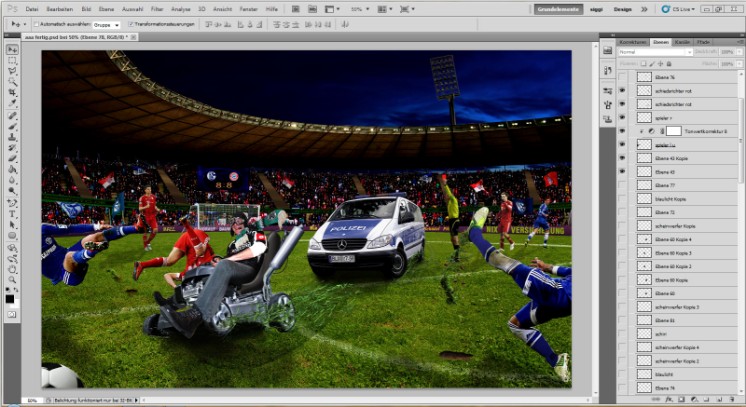Image resolution: width=746 pixels, height=407 pixels.
Task: Select the Lasso tool
Action: (x=12, y=72)
